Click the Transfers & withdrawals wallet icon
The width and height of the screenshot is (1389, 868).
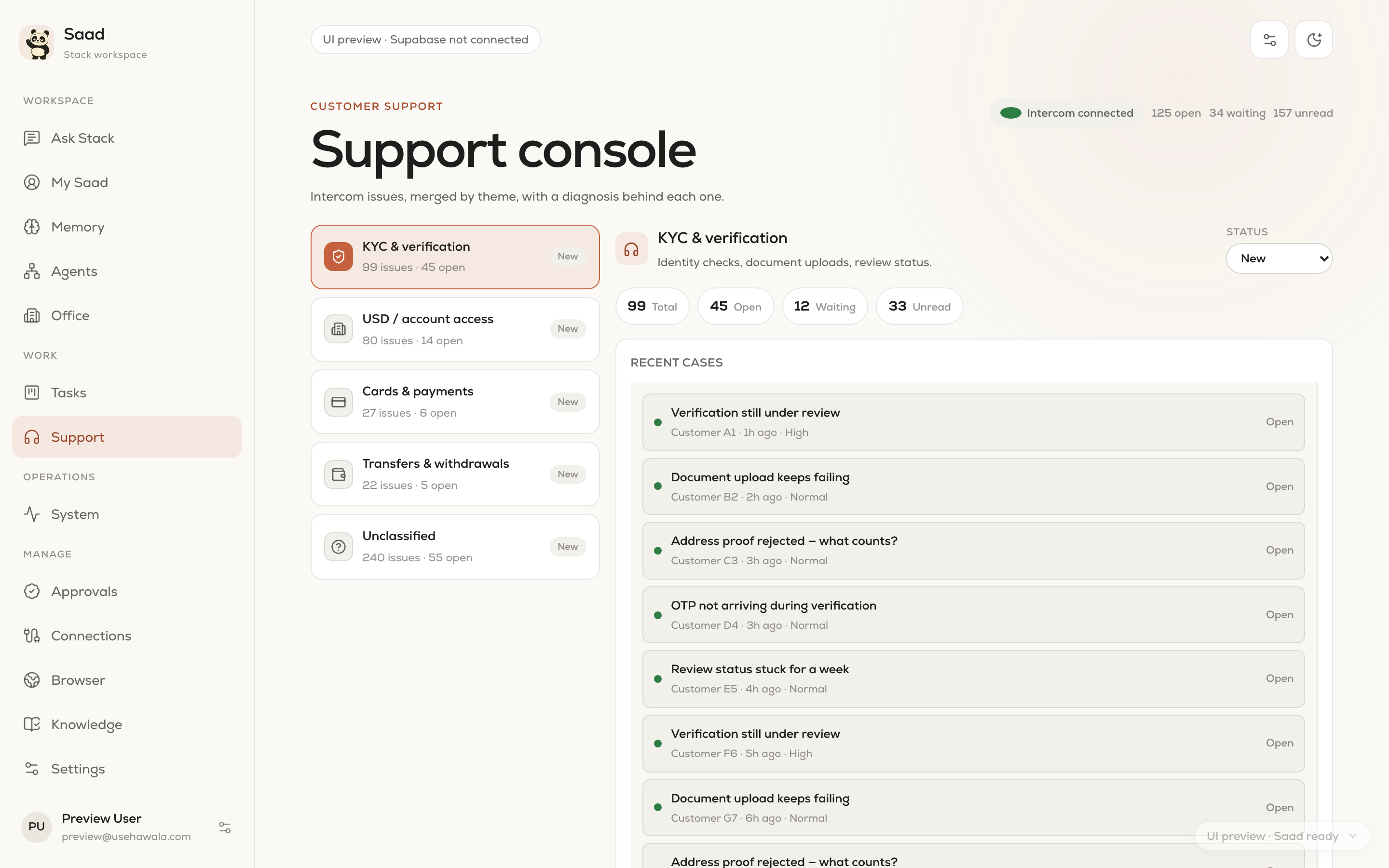coord(339,474)
